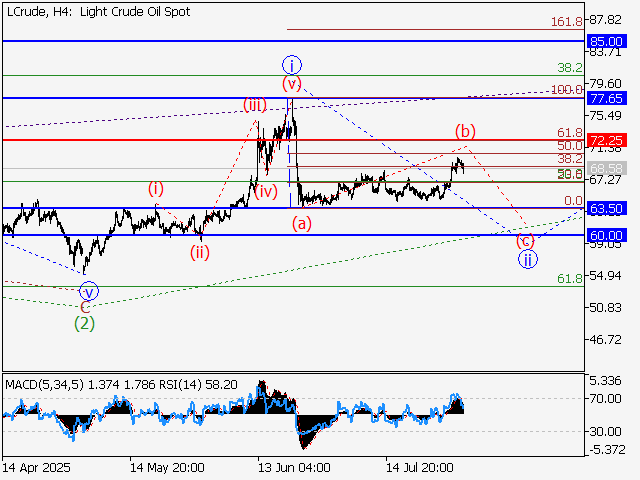Screen dimensions: 640x480
Task: Click the 85.00 price level tag
Action: coord(607,41)
